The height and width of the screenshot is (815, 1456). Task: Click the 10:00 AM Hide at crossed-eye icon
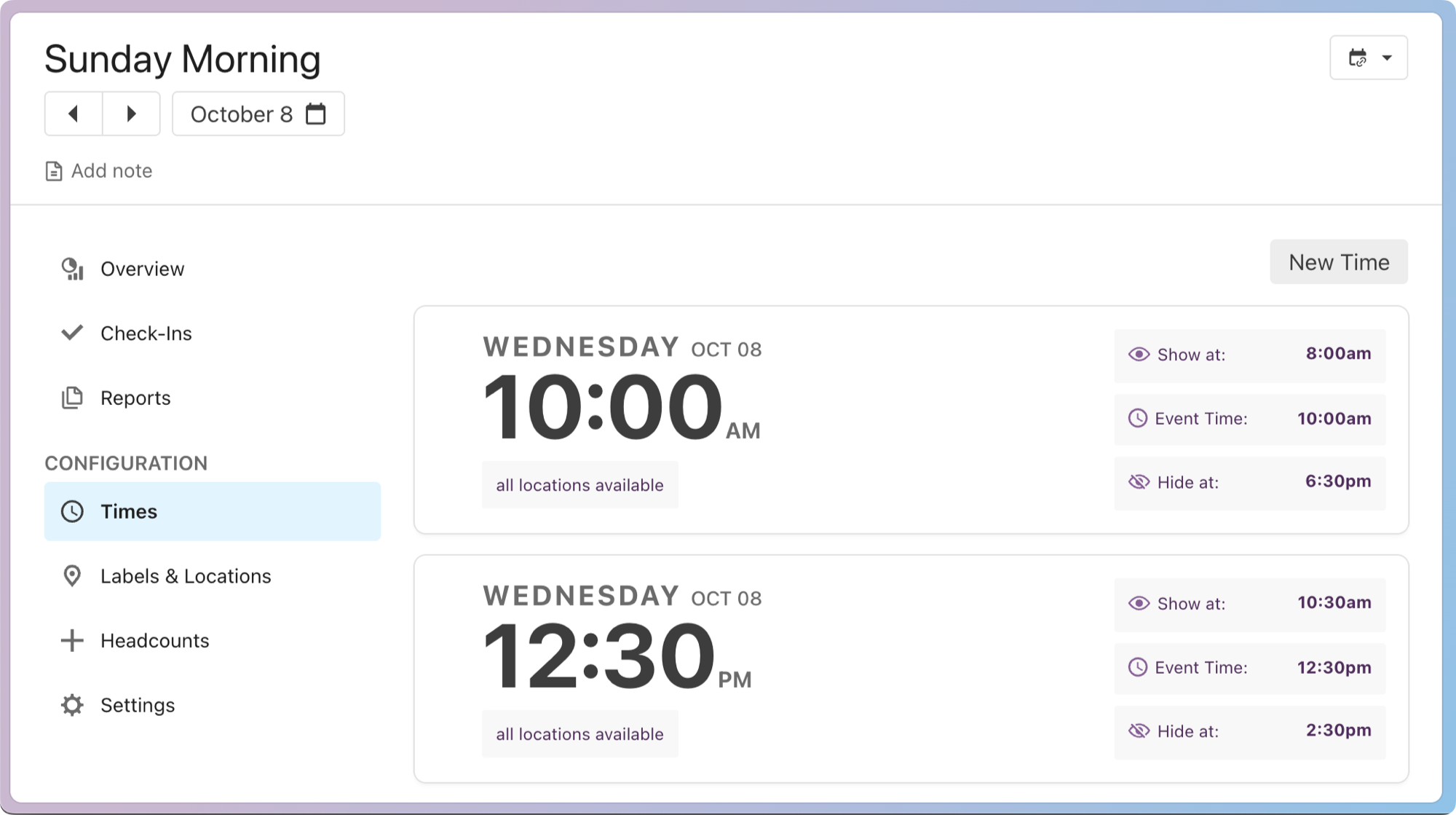[1139, 482]
